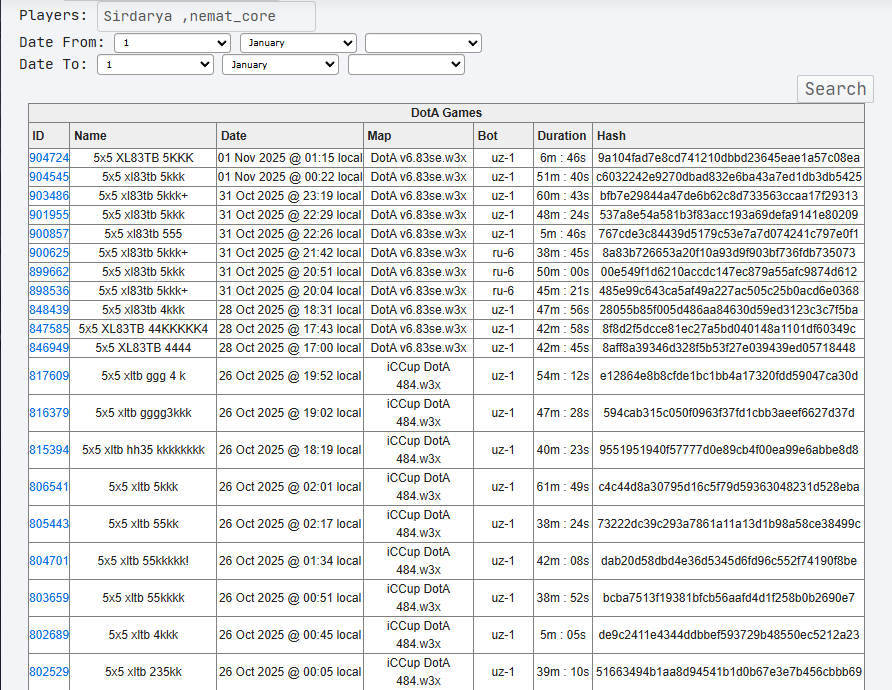
Task: Click the Map column header
Action: point(418,136)
